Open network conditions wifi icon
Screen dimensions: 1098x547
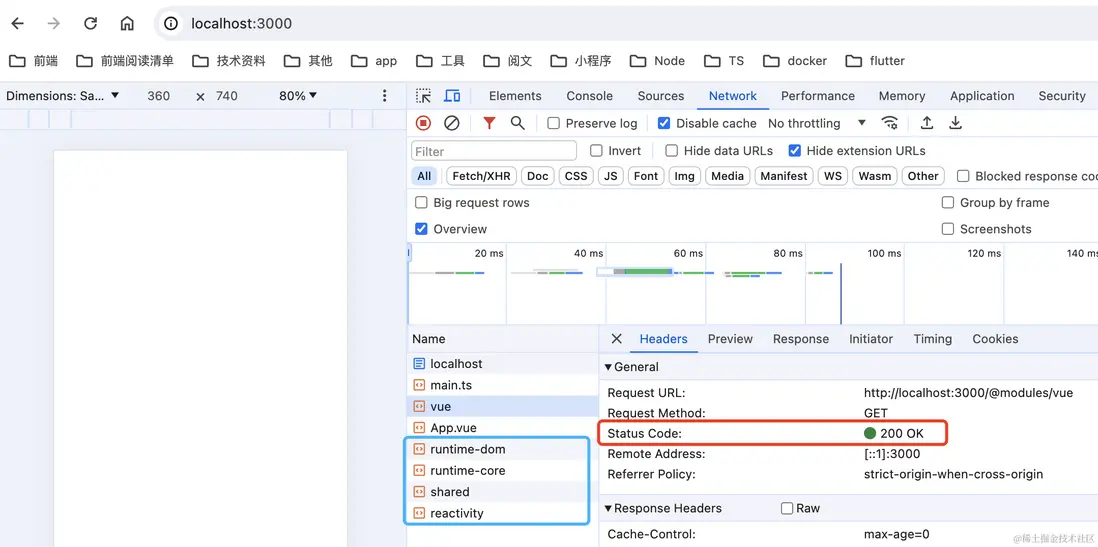click(890, 123)
